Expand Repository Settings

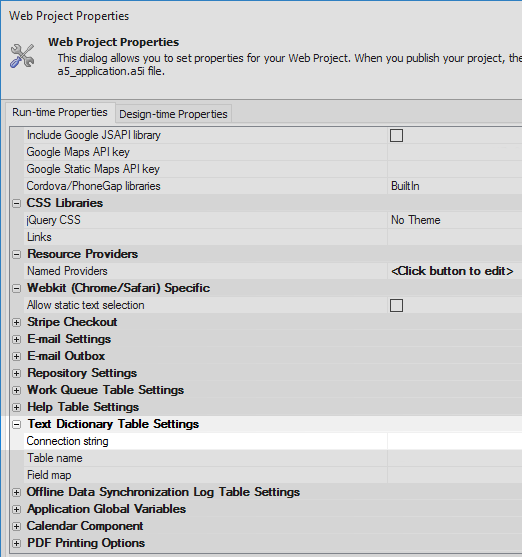click(16, 373)
